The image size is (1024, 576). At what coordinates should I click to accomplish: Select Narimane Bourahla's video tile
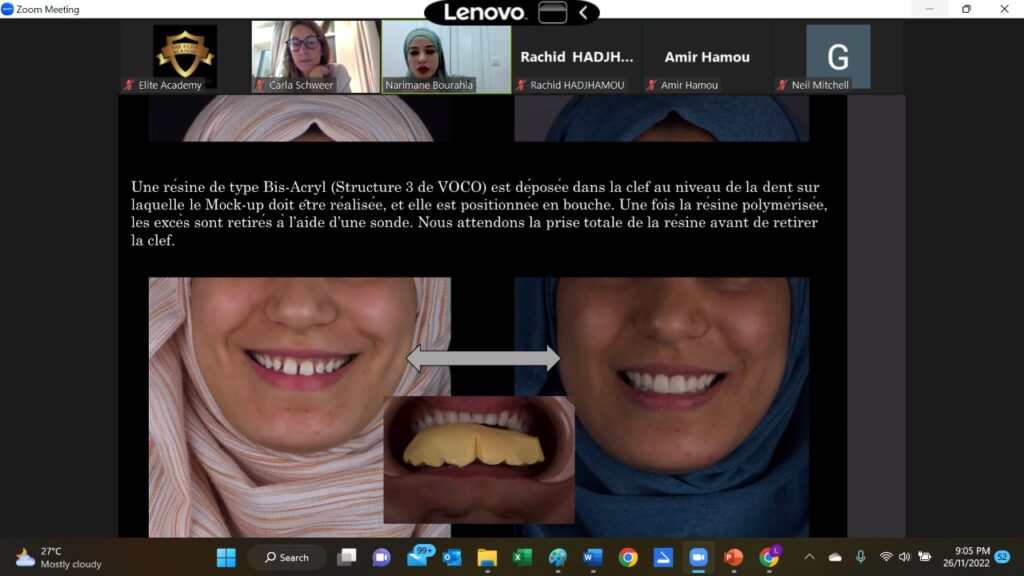tap(446, 57)
